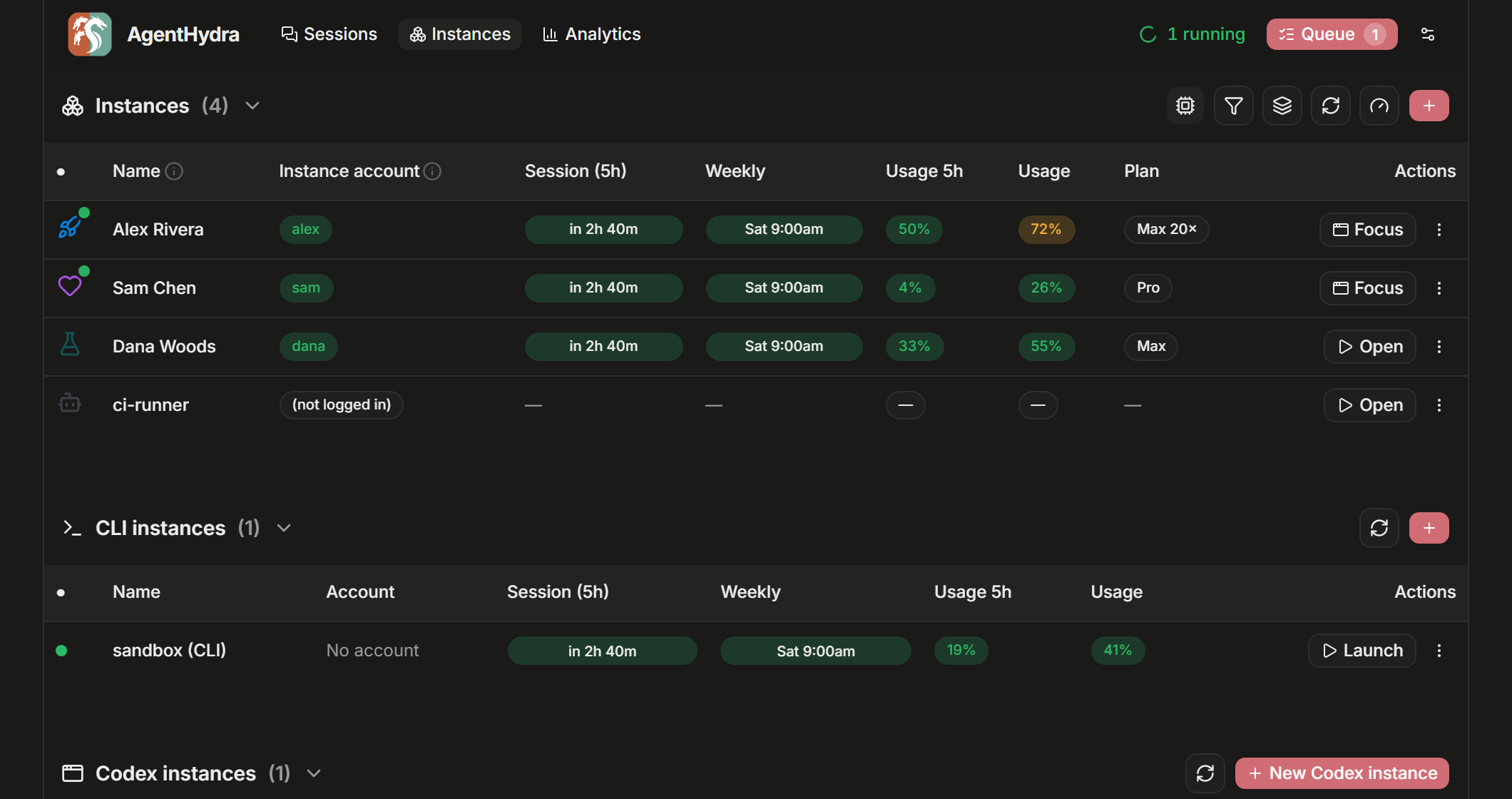The width and height of the screenshot is (1512, 799).
Task: Select the ci-runner row name
Action: coord(150,405)
